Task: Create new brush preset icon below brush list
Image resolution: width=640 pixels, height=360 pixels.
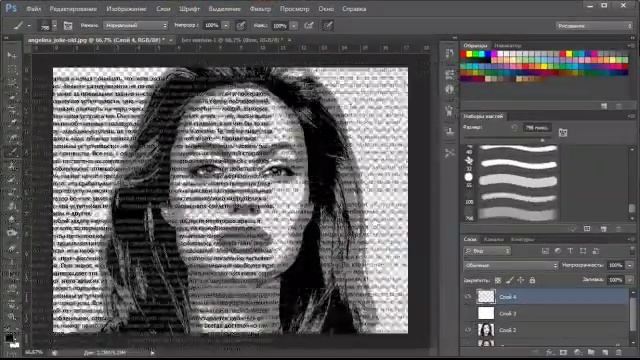Action: tap(603, 229)
